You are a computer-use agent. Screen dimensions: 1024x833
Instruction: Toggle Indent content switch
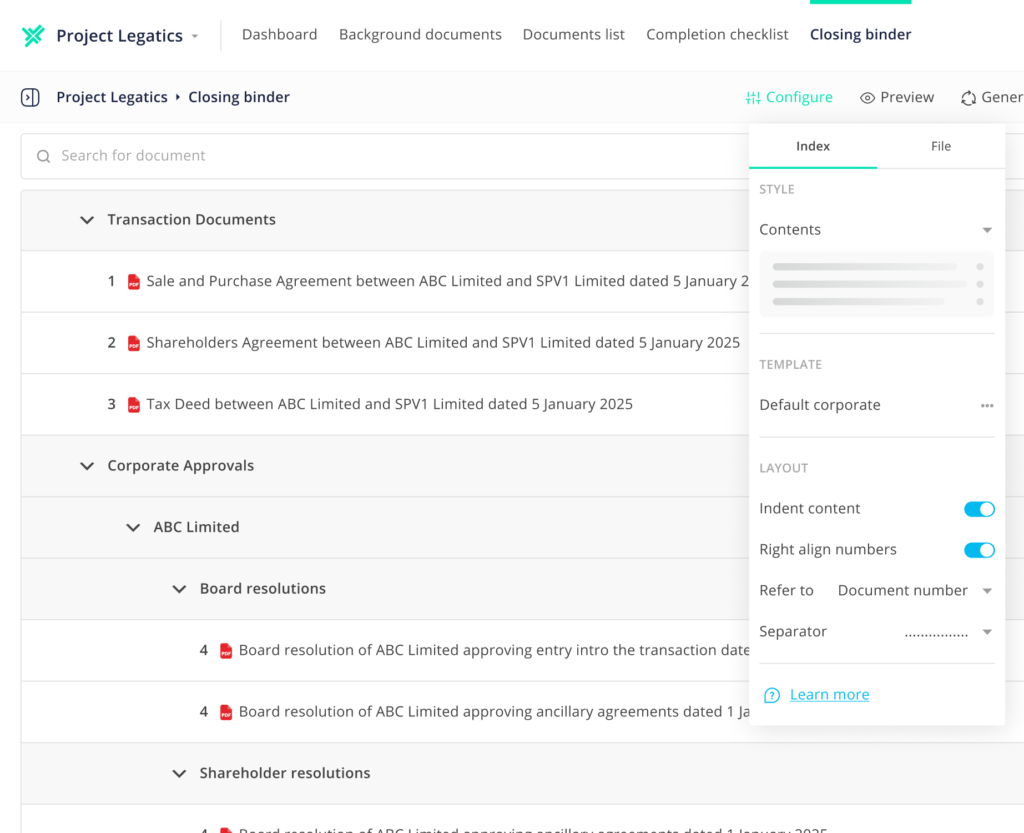click(979, 509)
